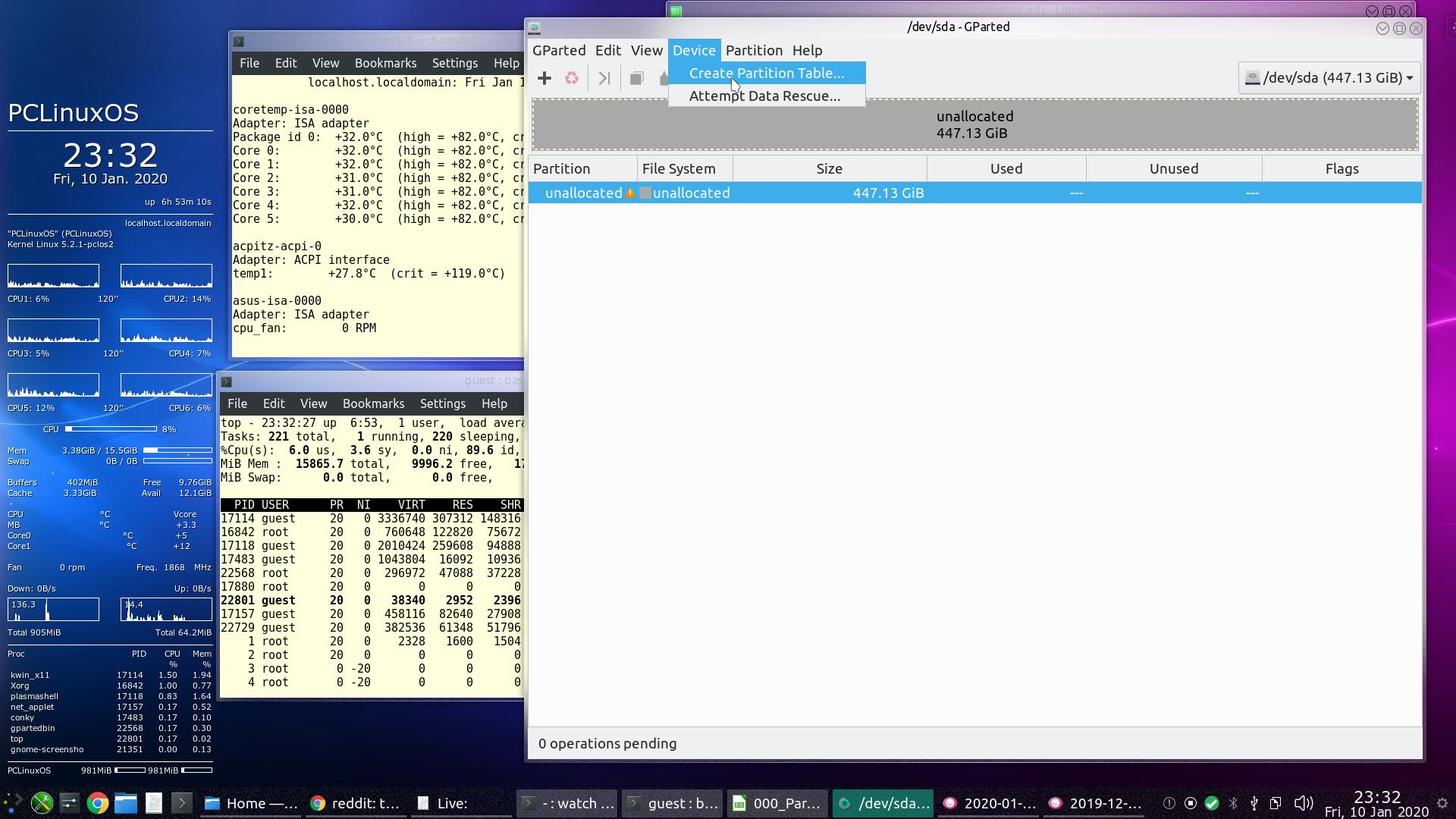Open GParted's Help menu
The image size is (1456, 819).
pos(807,51)
